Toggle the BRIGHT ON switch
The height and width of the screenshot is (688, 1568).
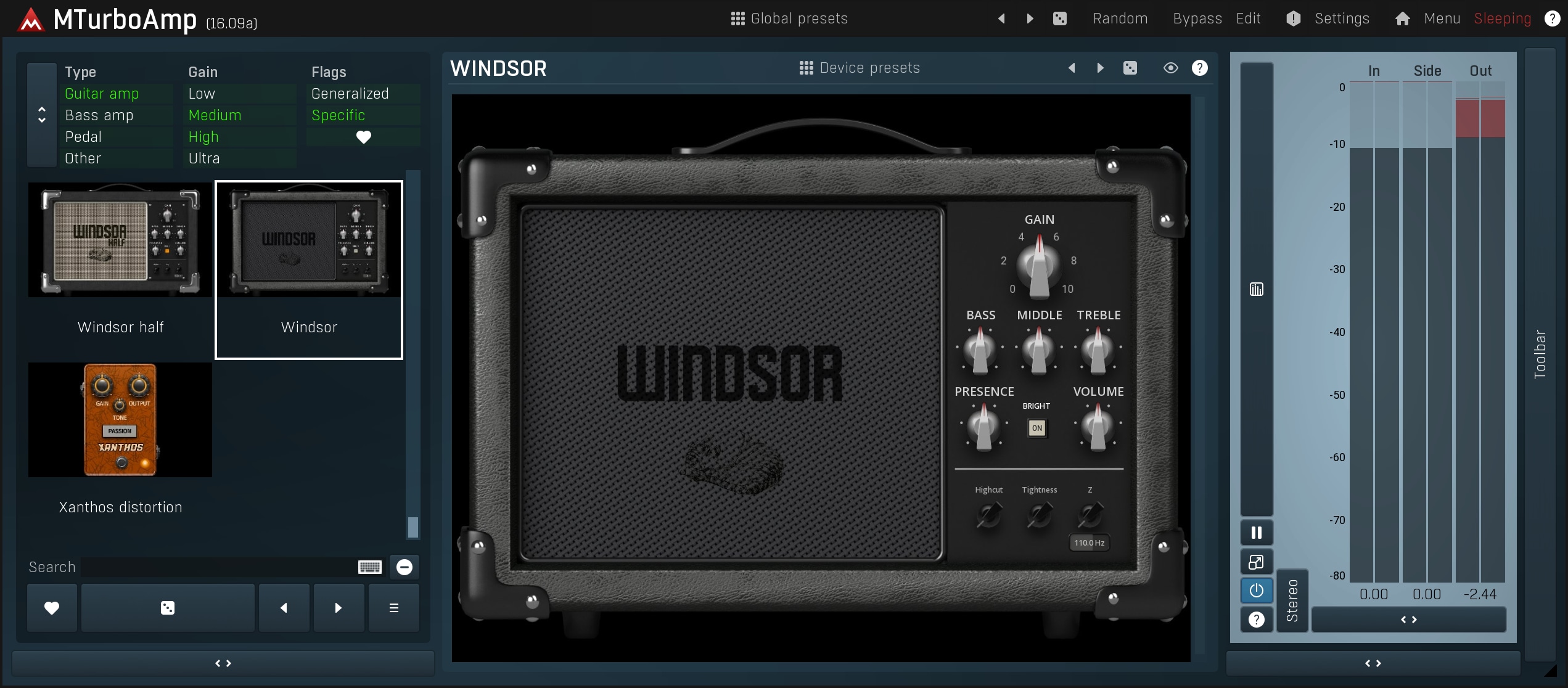point(1037,428)
